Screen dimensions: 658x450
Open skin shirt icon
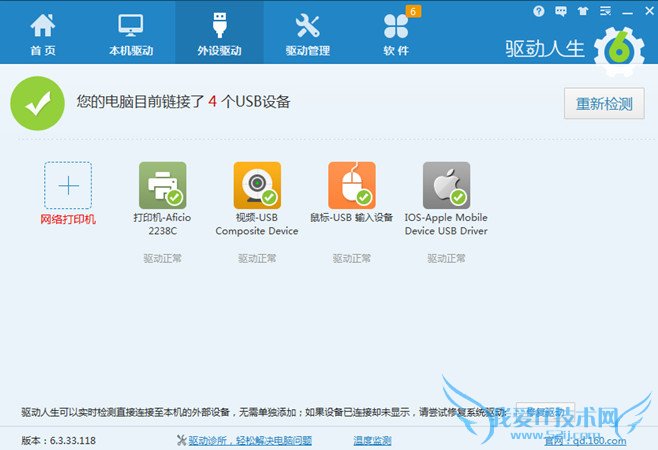pyautogui.click(x=583, y=11)
